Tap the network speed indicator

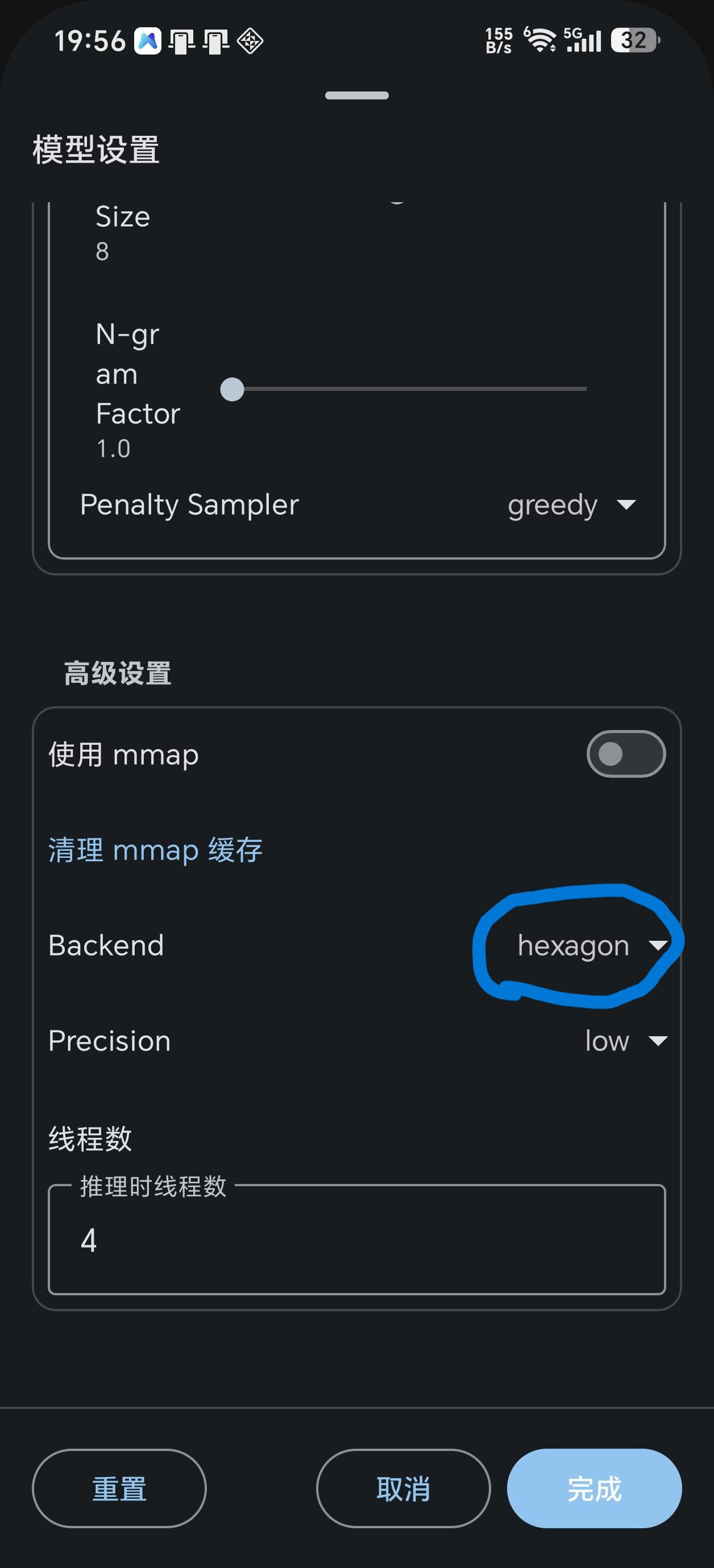pos(499,41)
